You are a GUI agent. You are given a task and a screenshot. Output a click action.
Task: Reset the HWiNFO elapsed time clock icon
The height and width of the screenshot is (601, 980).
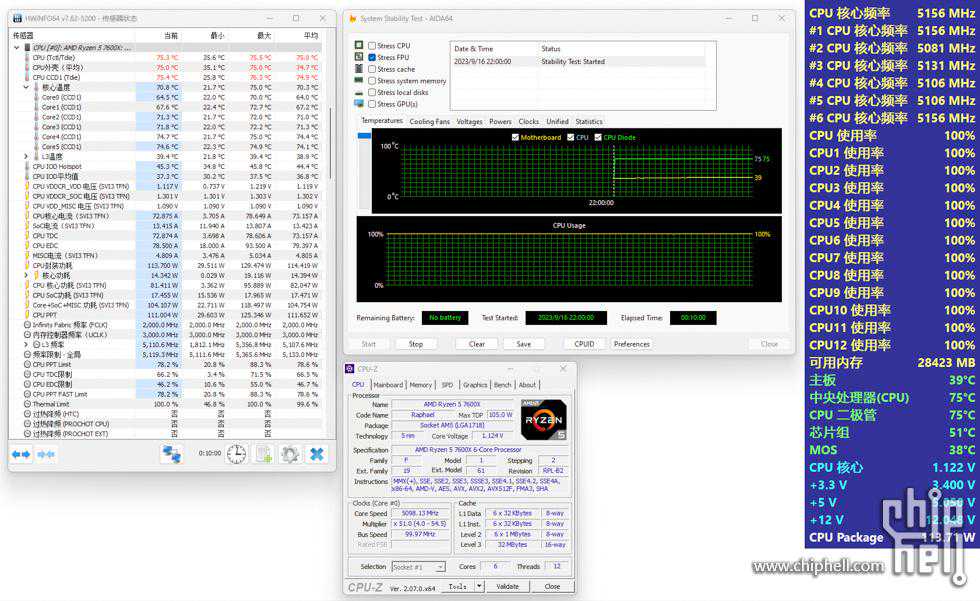(236, 454)
